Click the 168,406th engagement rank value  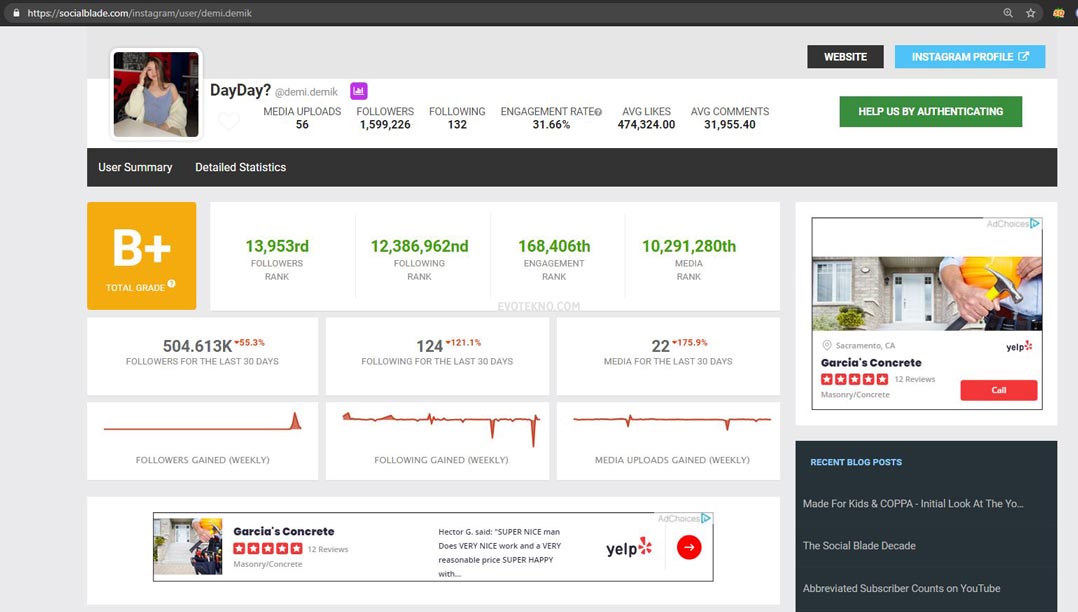554,246
